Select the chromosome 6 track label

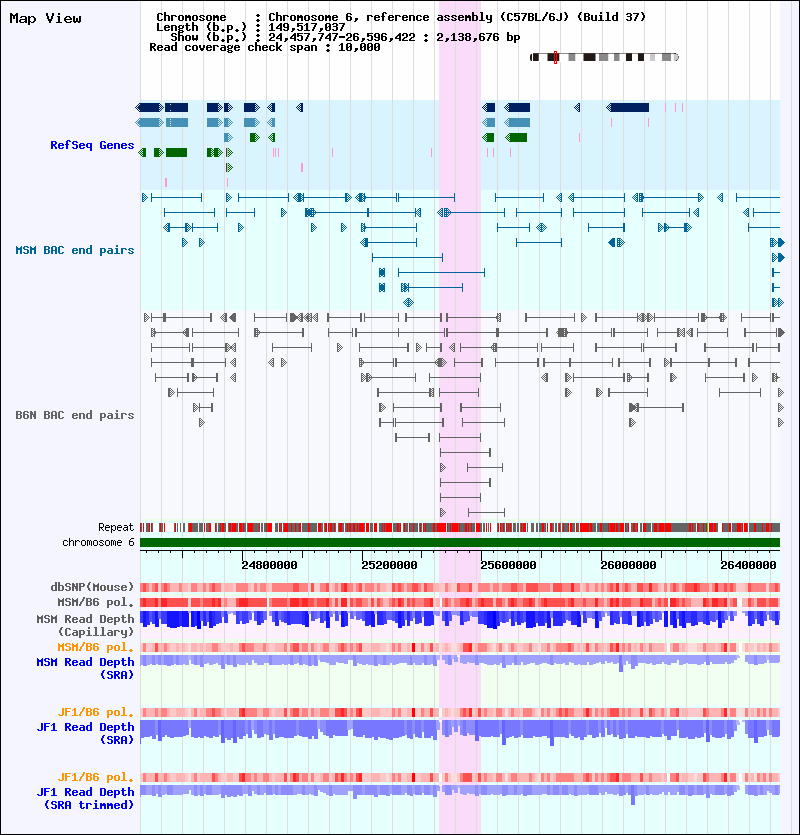click(99, 542)
